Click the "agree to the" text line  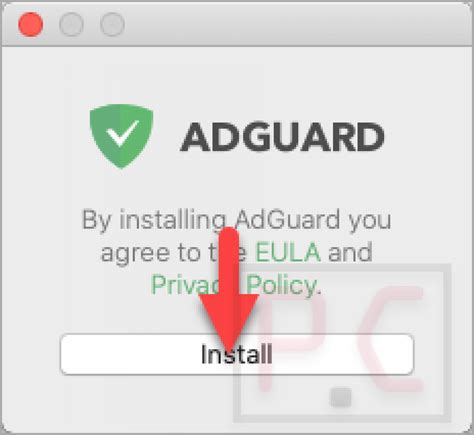tap(173, 253)
